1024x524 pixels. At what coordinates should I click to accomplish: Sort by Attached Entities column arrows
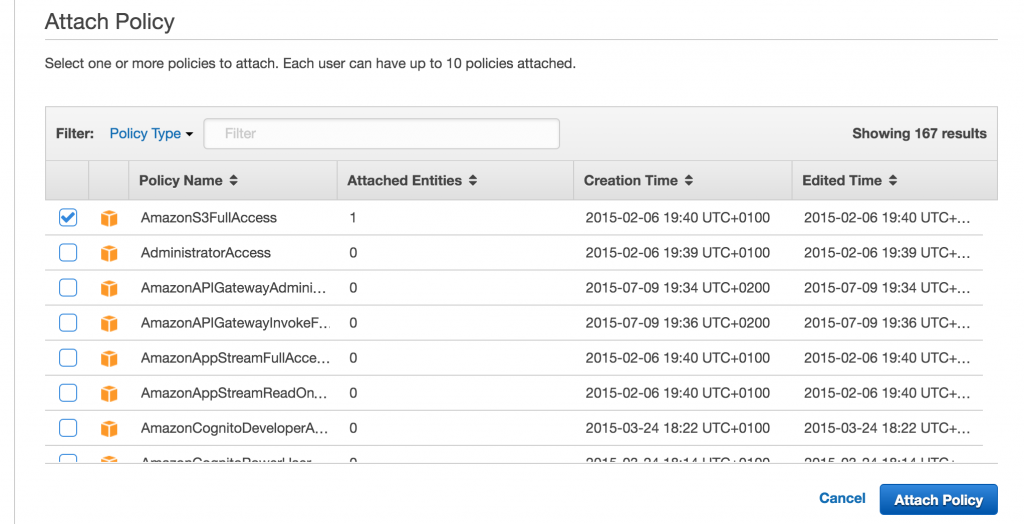[x=473, y=180]
